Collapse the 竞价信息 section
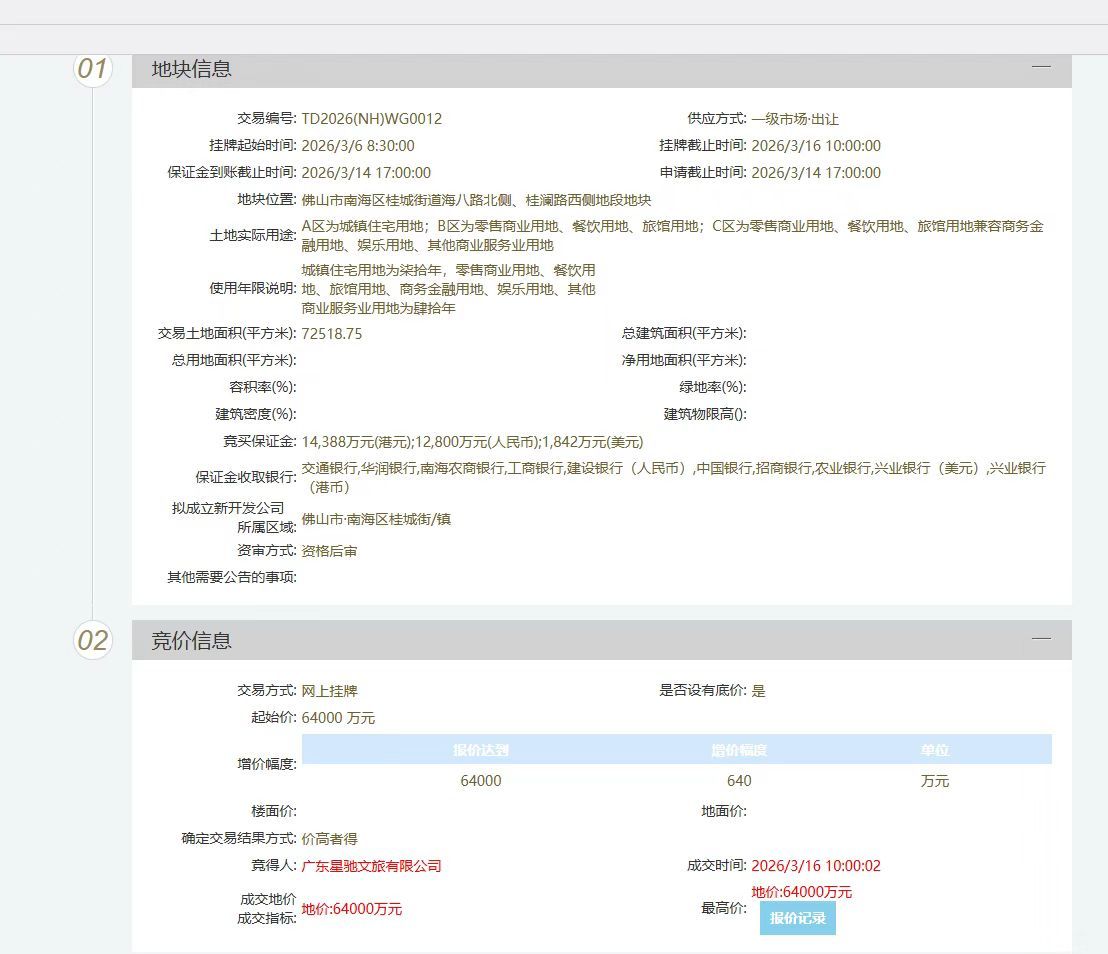The width and height of the screenshot is (1108, 954). point(1041,638)
